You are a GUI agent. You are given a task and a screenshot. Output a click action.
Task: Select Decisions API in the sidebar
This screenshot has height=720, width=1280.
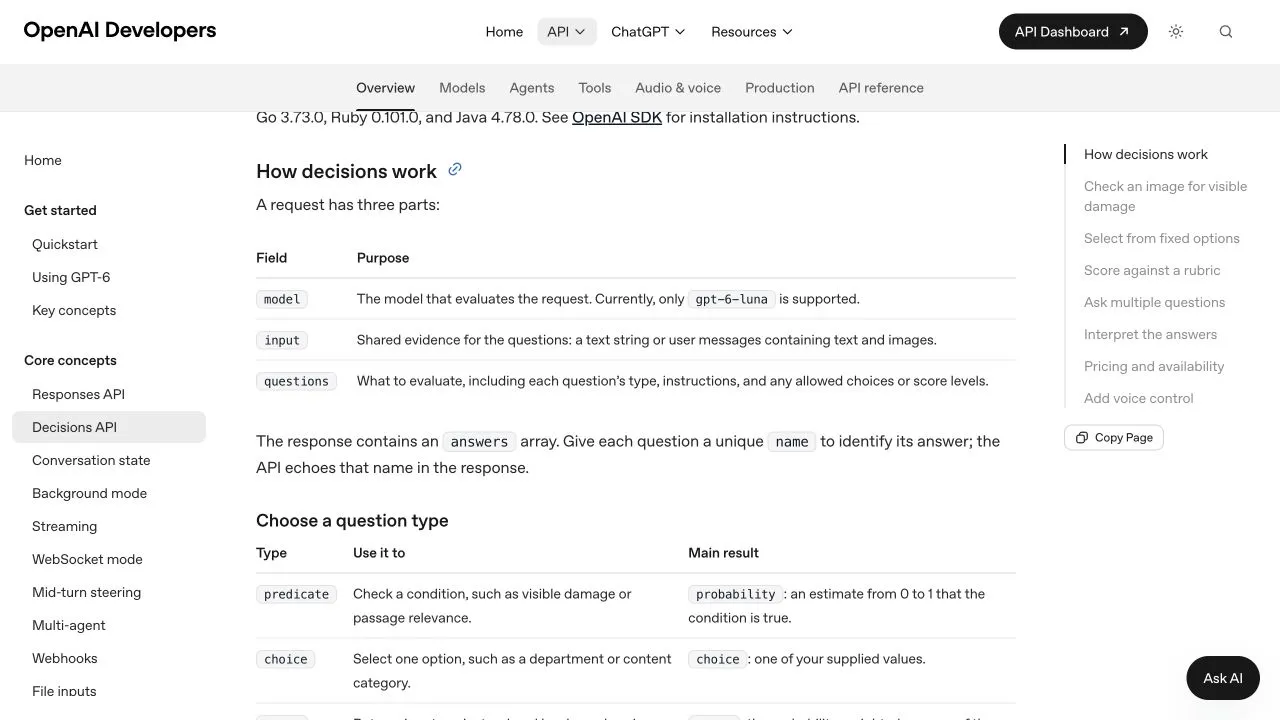[109, 427]
